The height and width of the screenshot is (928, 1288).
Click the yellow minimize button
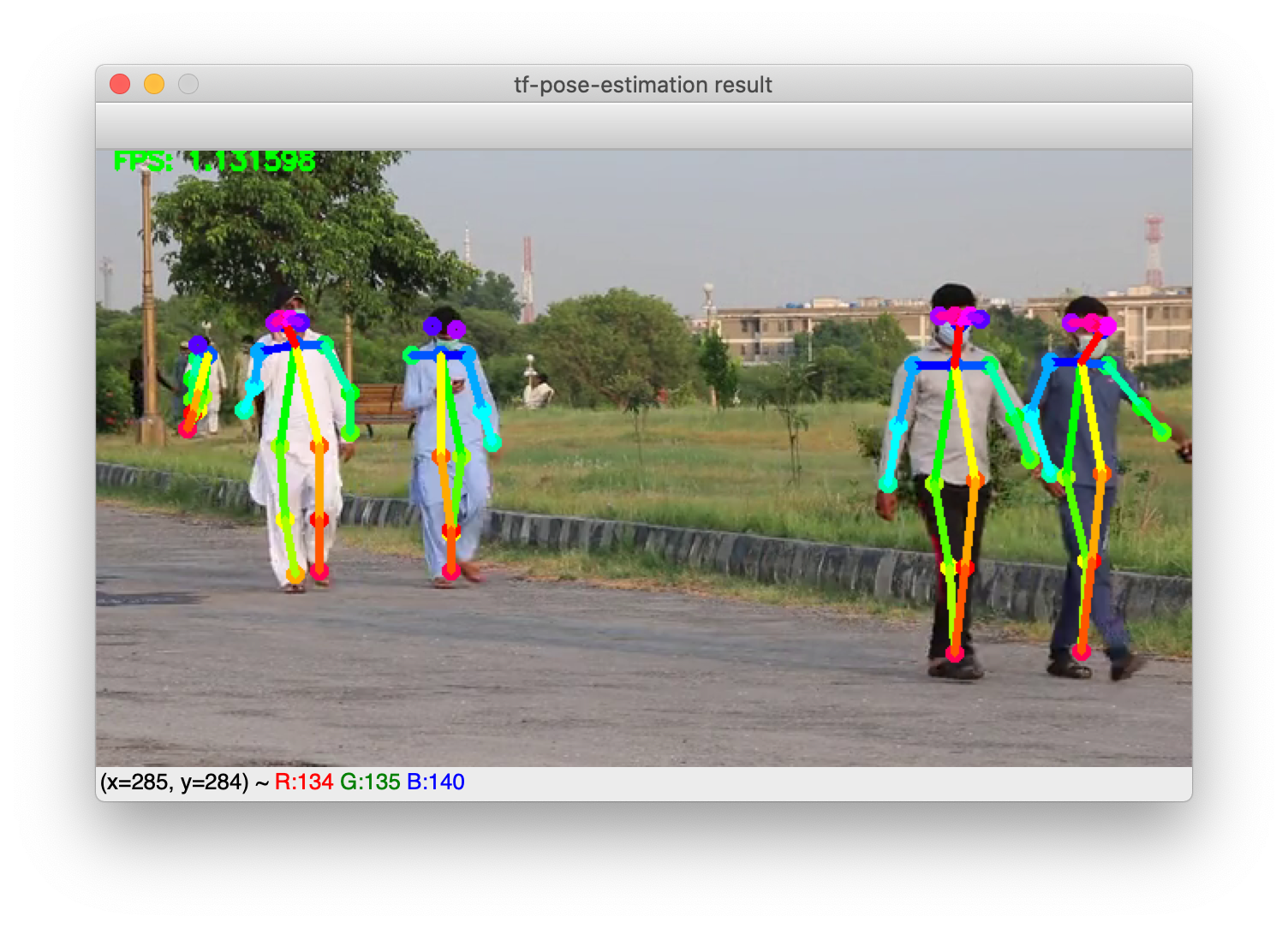coord(154,84)
